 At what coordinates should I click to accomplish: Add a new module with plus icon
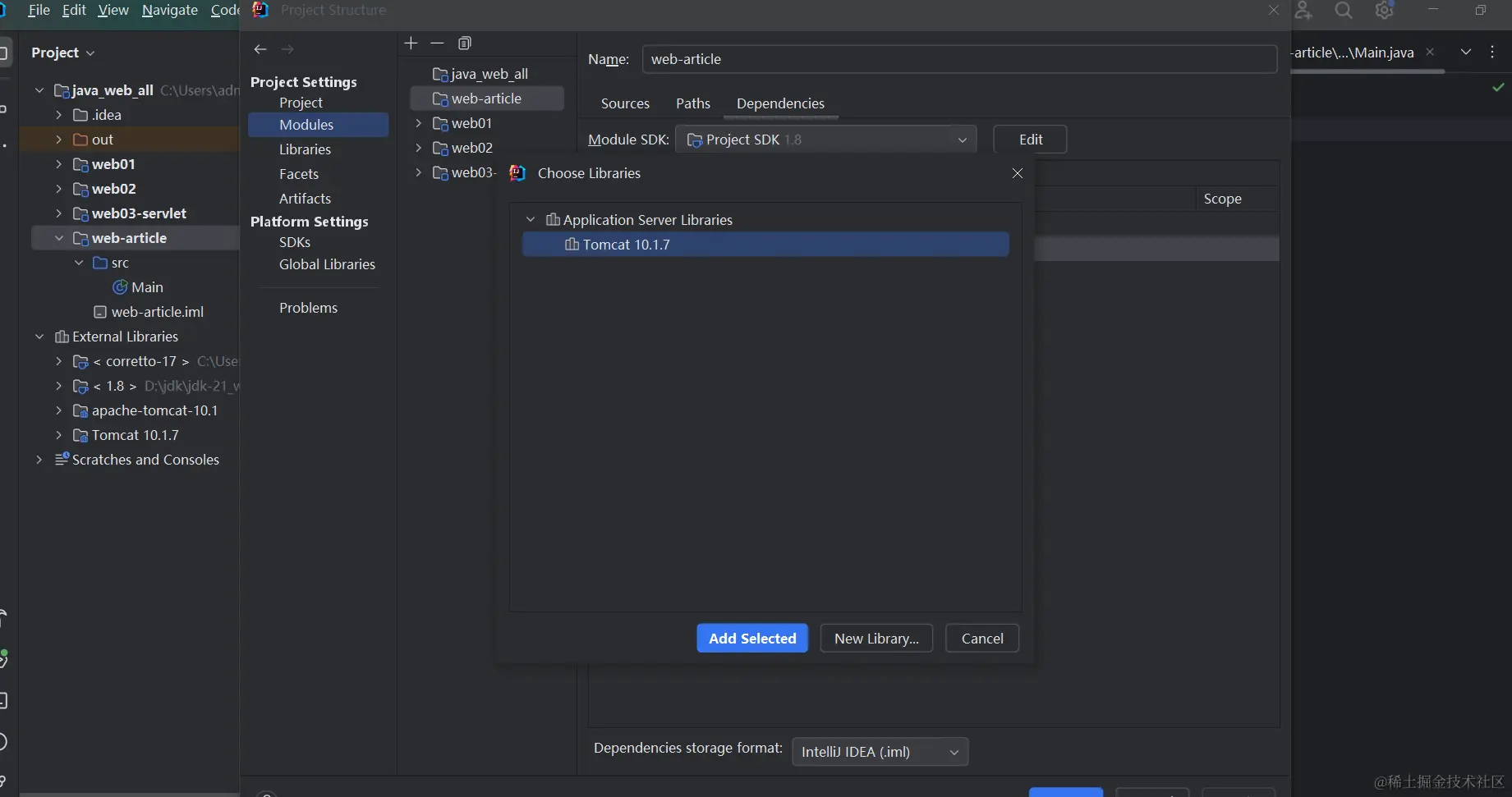coord(411,43)
